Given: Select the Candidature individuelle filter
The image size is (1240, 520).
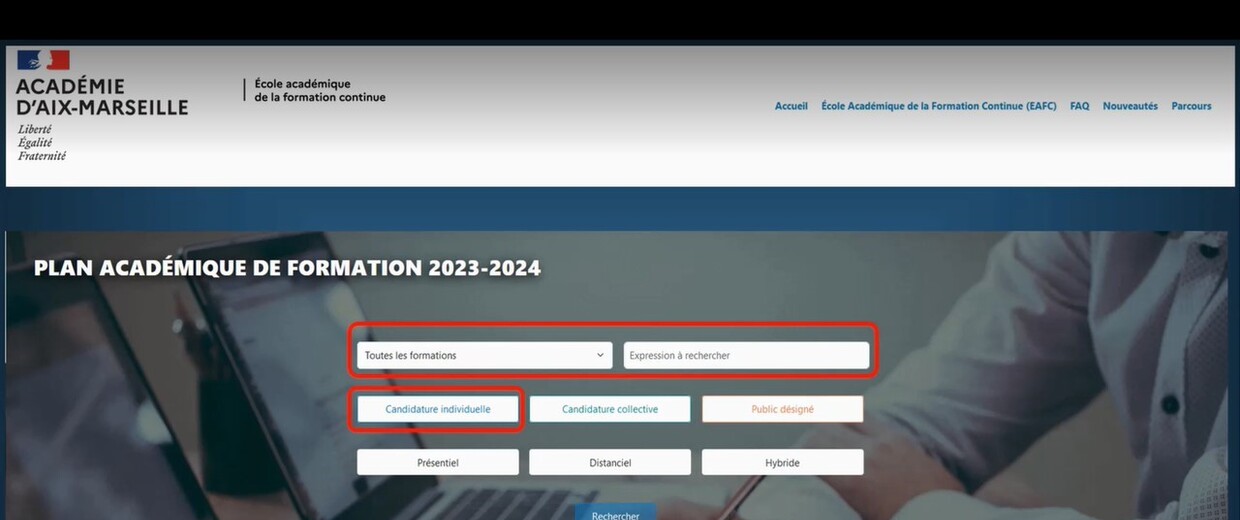Looking at the screenshot, I should 438,409.
